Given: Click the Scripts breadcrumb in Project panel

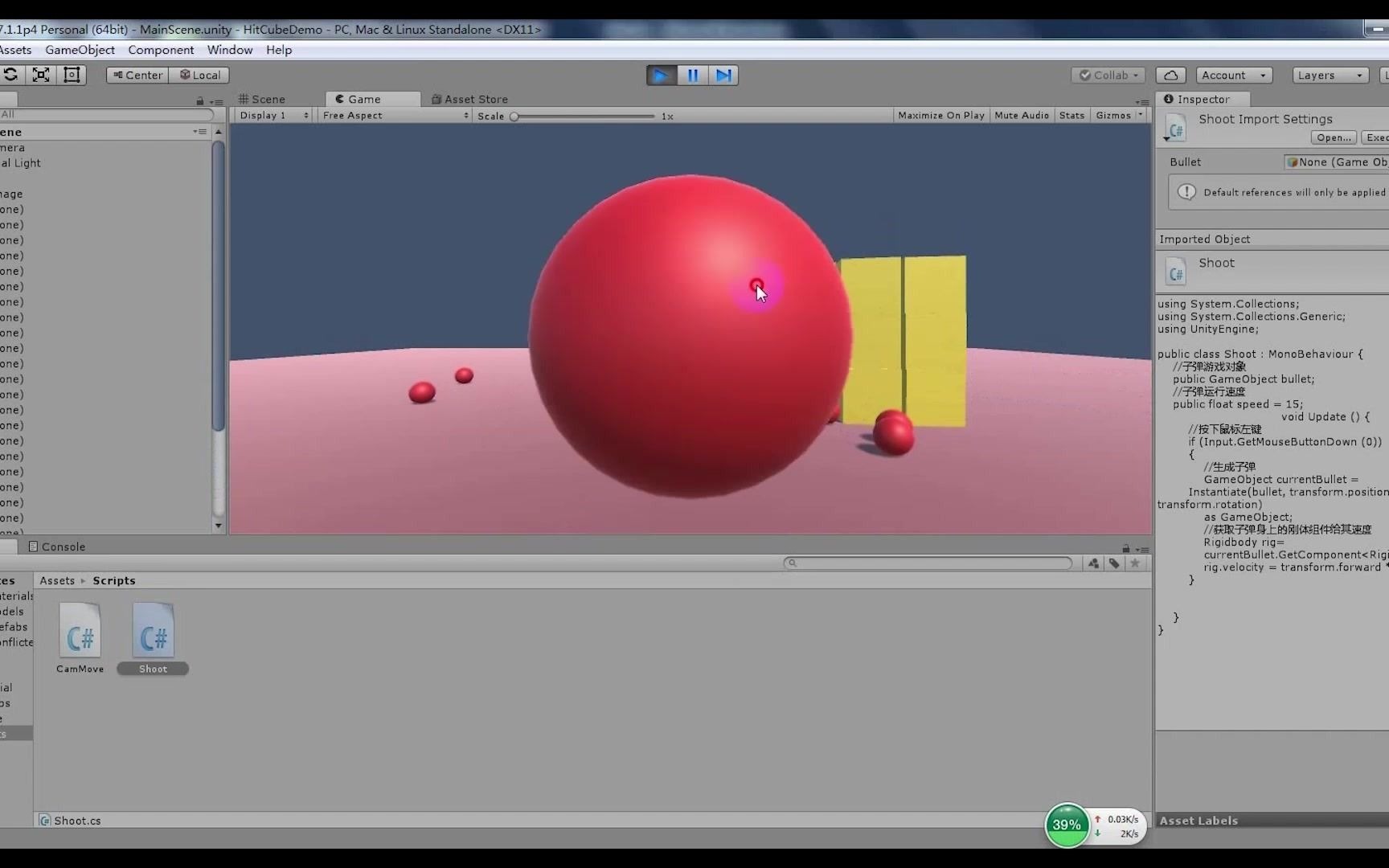Looking at the screenshot, I should (x=114, y=580).
